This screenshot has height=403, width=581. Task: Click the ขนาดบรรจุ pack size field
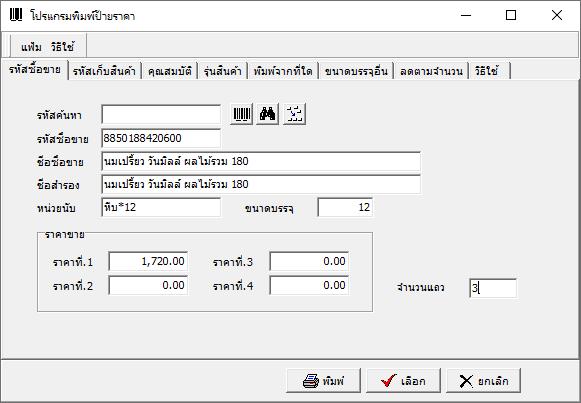345,207
